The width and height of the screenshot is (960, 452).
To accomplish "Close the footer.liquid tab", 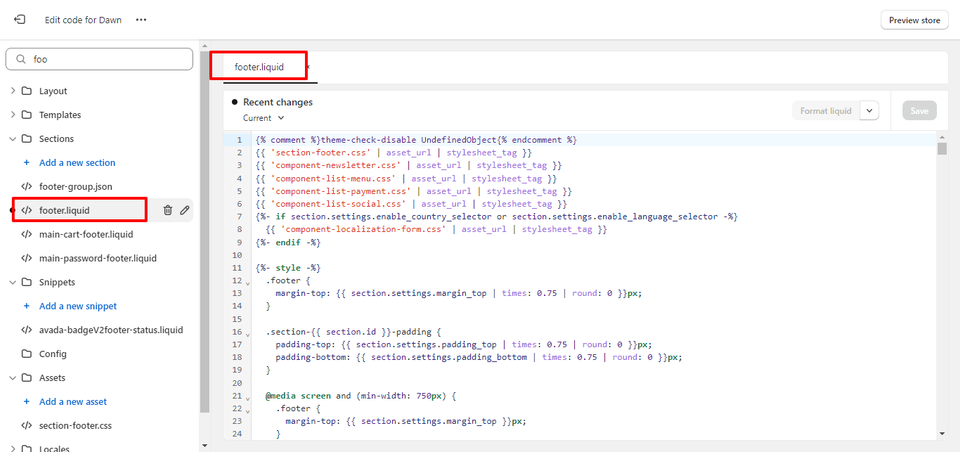I will 308,66.
